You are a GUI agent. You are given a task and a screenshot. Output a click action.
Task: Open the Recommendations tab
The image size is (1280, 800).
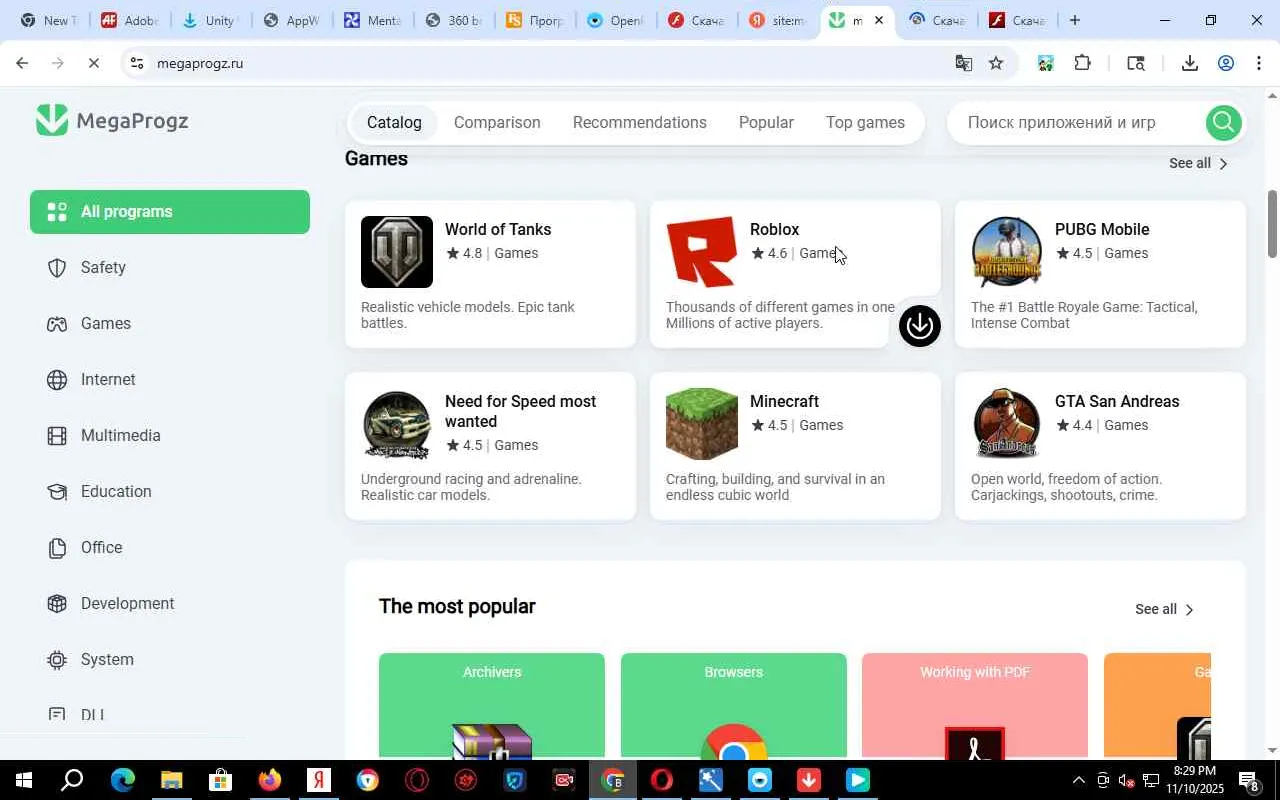click(640, 122)
